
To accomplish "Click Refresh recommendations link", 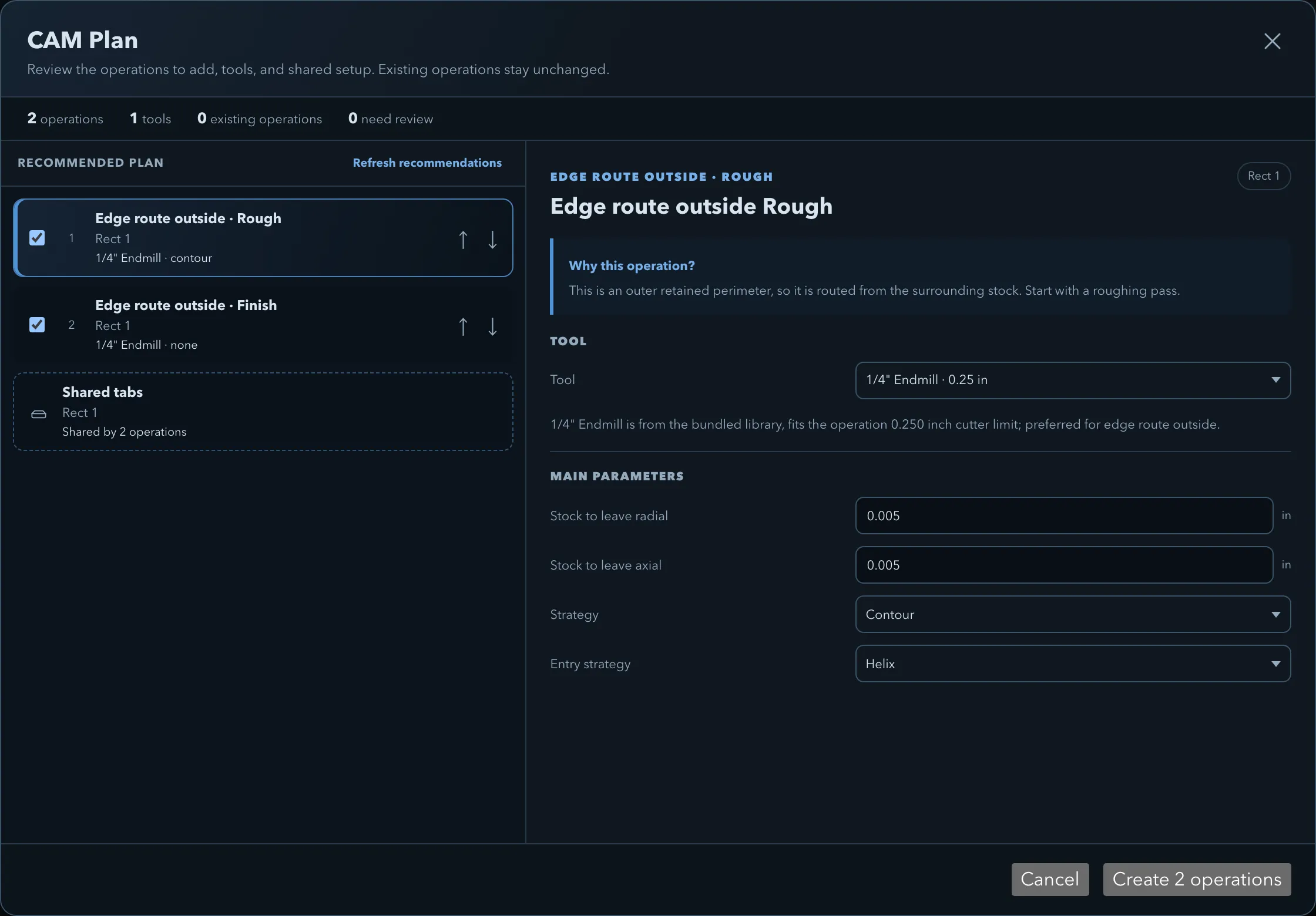I will click(x=427, y=163).
